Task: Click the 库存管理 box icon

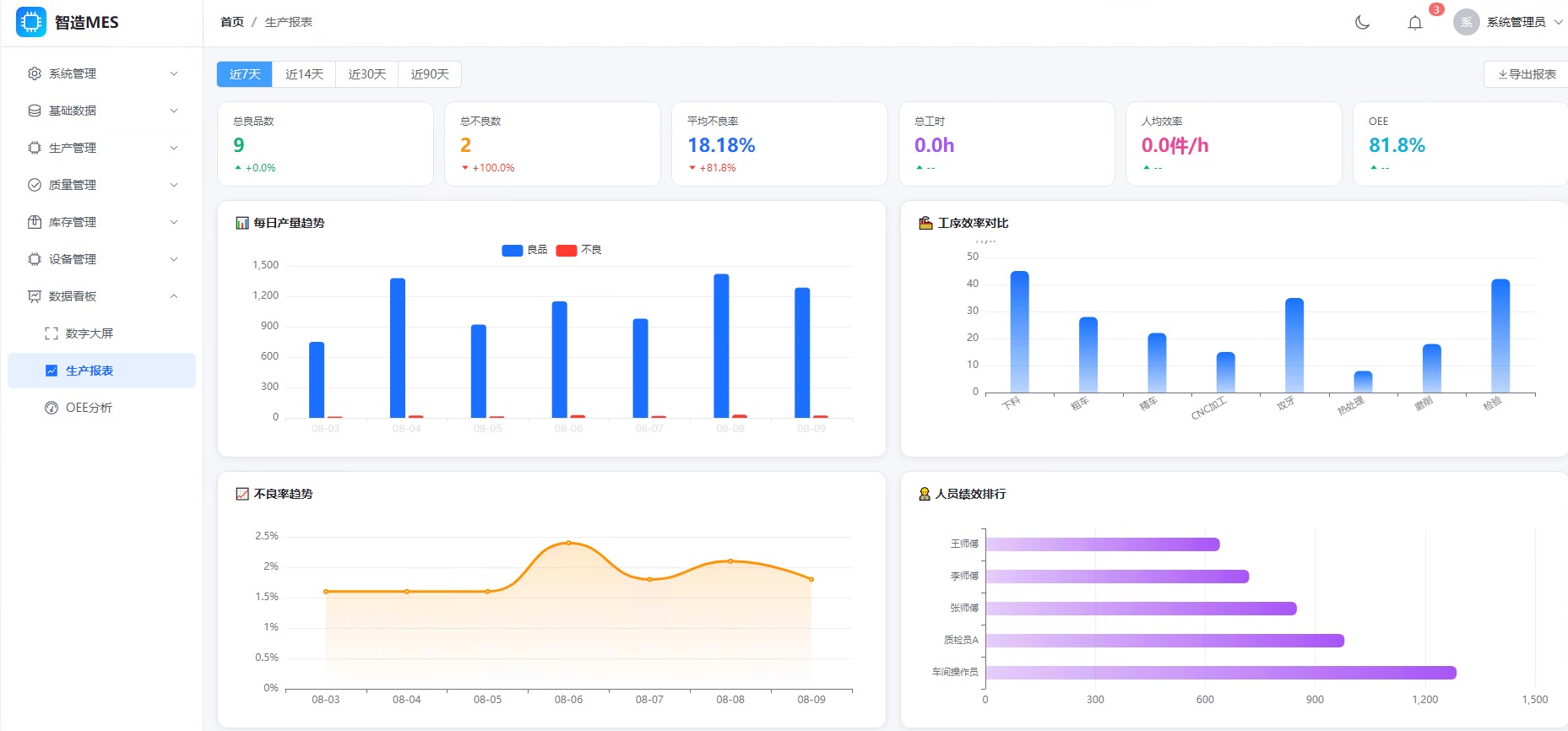Action: [35, 222]
